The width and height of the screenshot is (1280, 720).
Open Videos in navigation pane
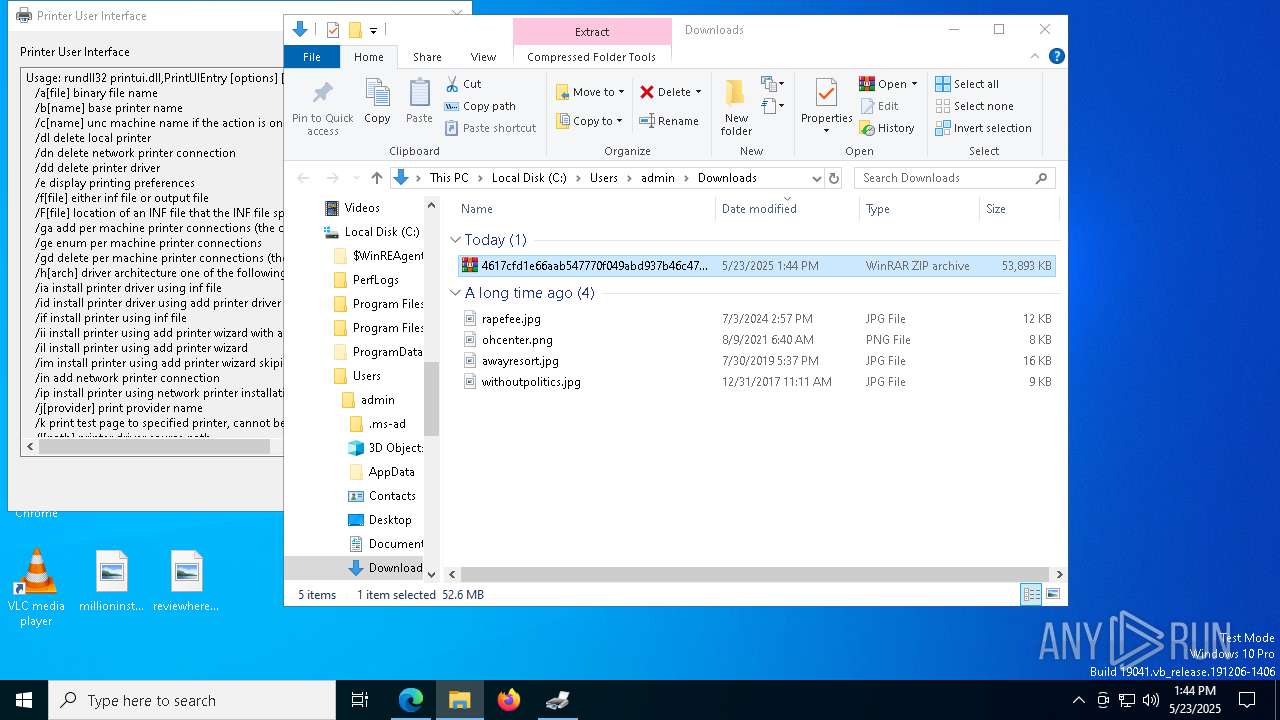coord(353,208)
